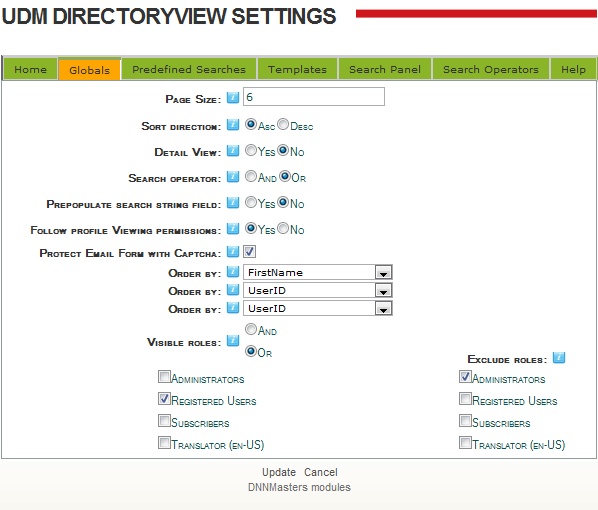Check Subscribers under Exclude Roles
This screenshot has width=598, height=510.
[x=465, y=421]
